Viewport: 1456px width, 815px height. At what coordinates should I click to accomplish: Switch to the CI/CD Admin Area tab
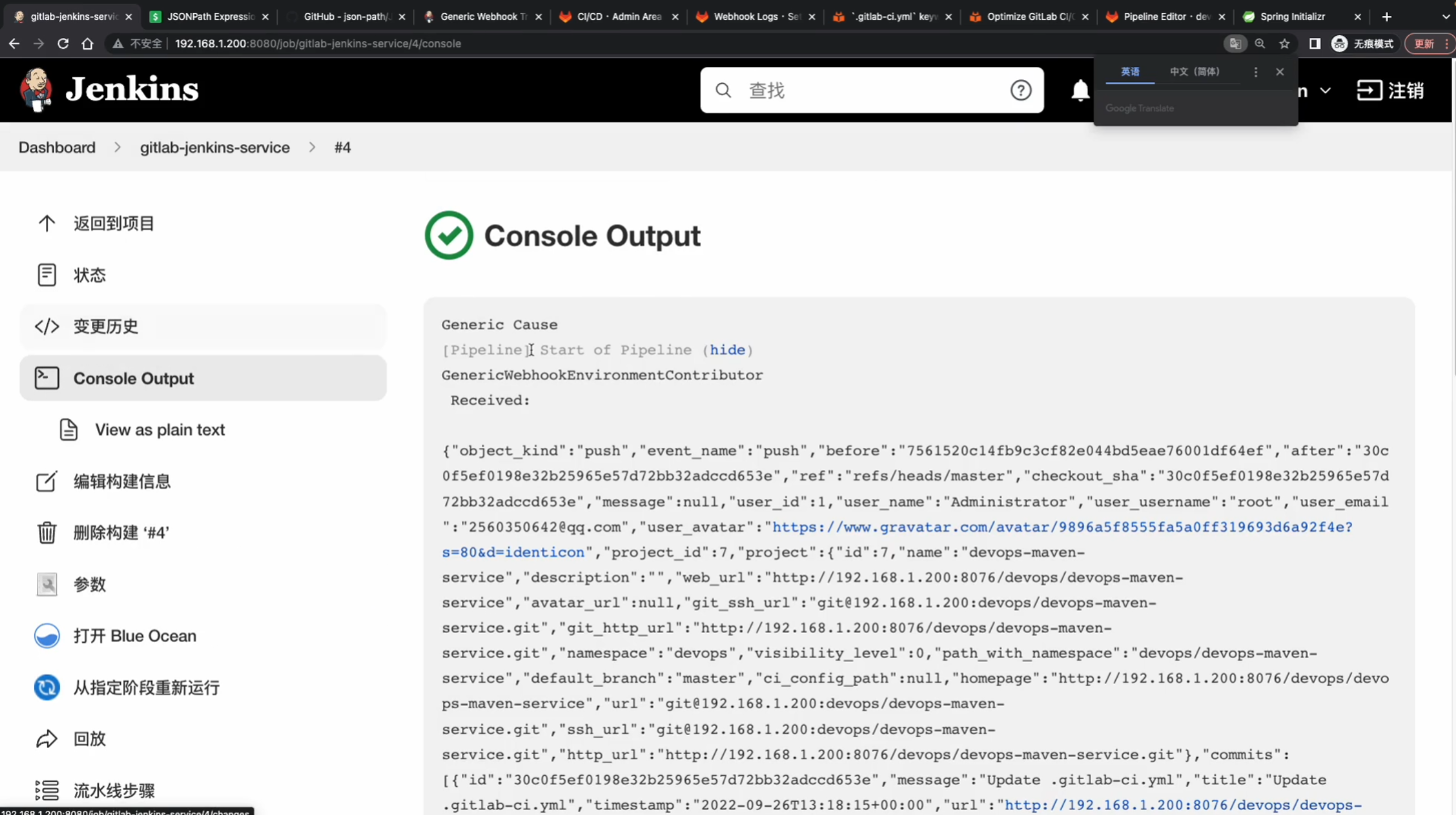pos(619,16)
